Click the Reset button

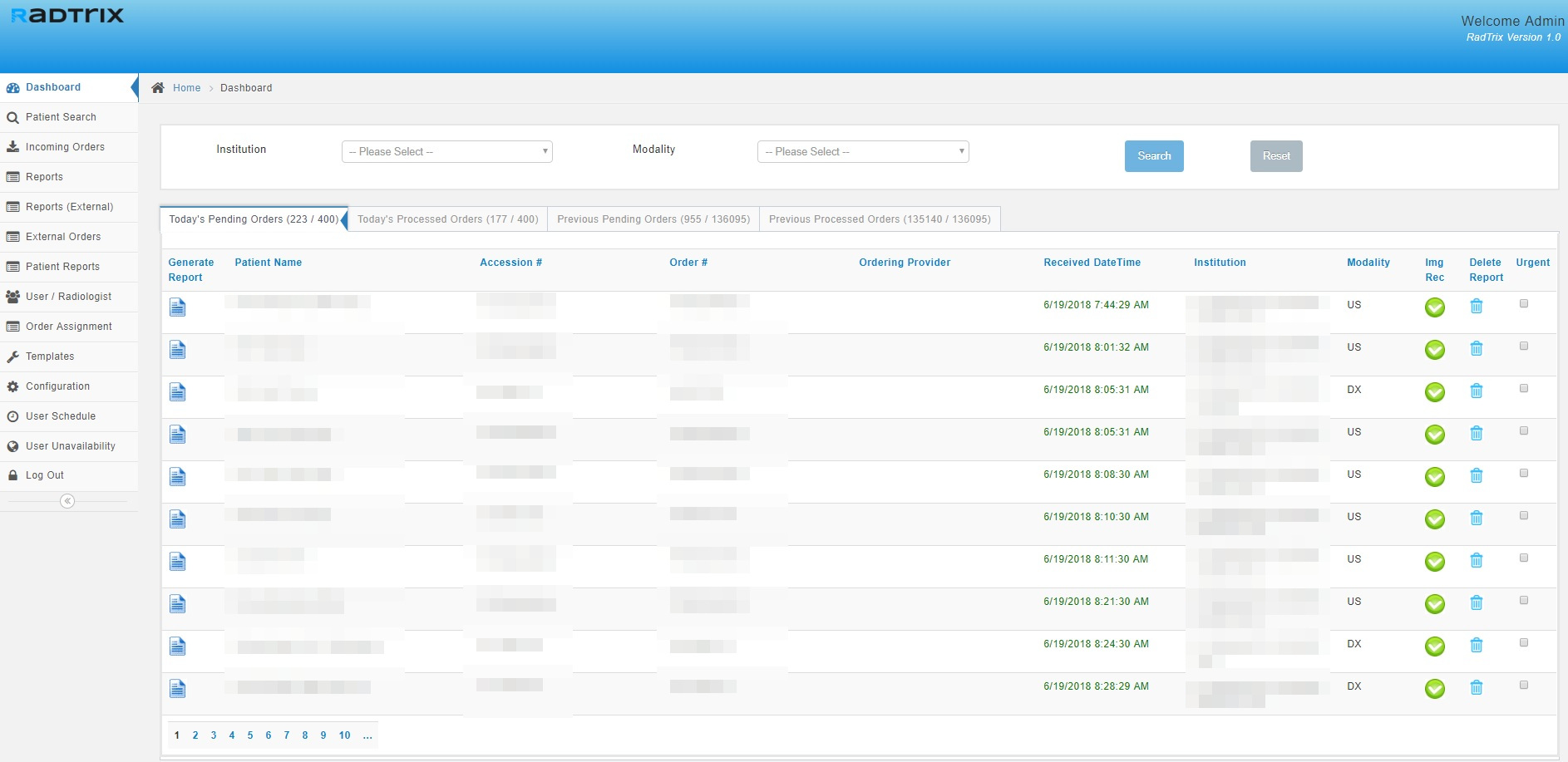(1275, 156)
